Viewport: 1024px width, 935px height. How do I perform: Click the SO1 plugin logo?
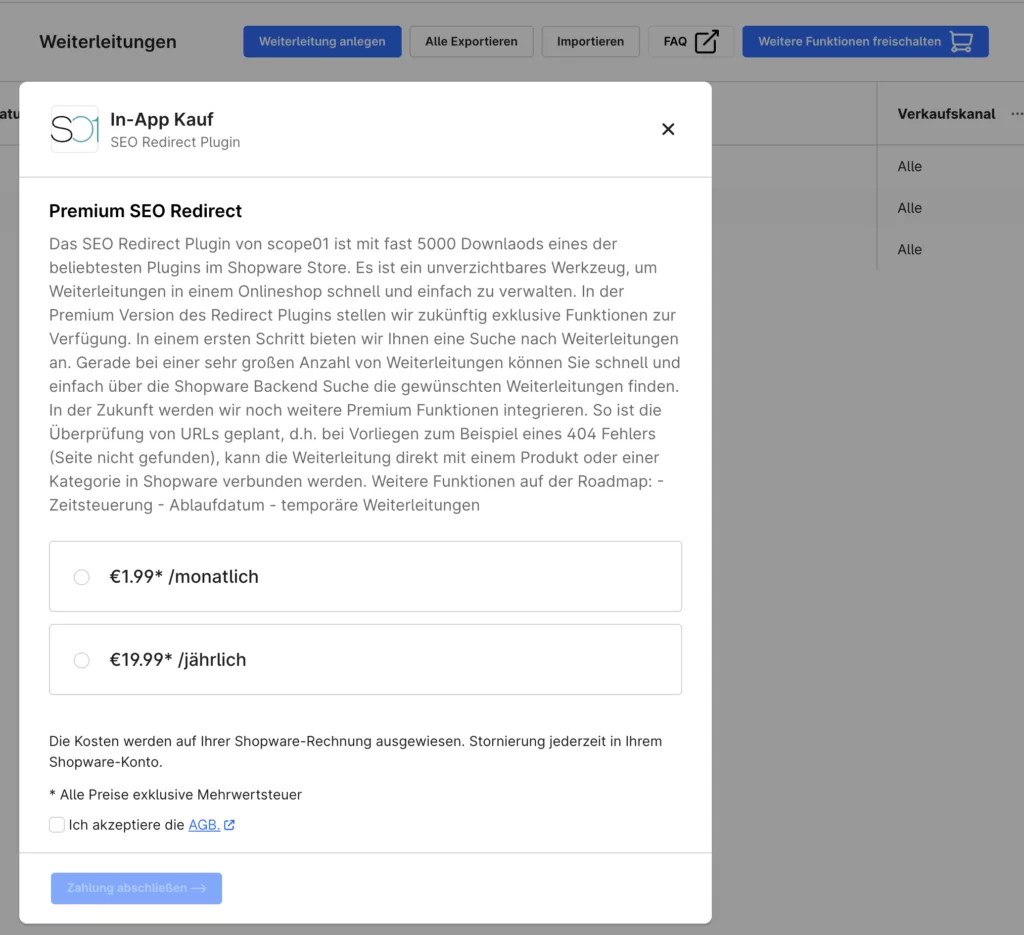(75, 129)
